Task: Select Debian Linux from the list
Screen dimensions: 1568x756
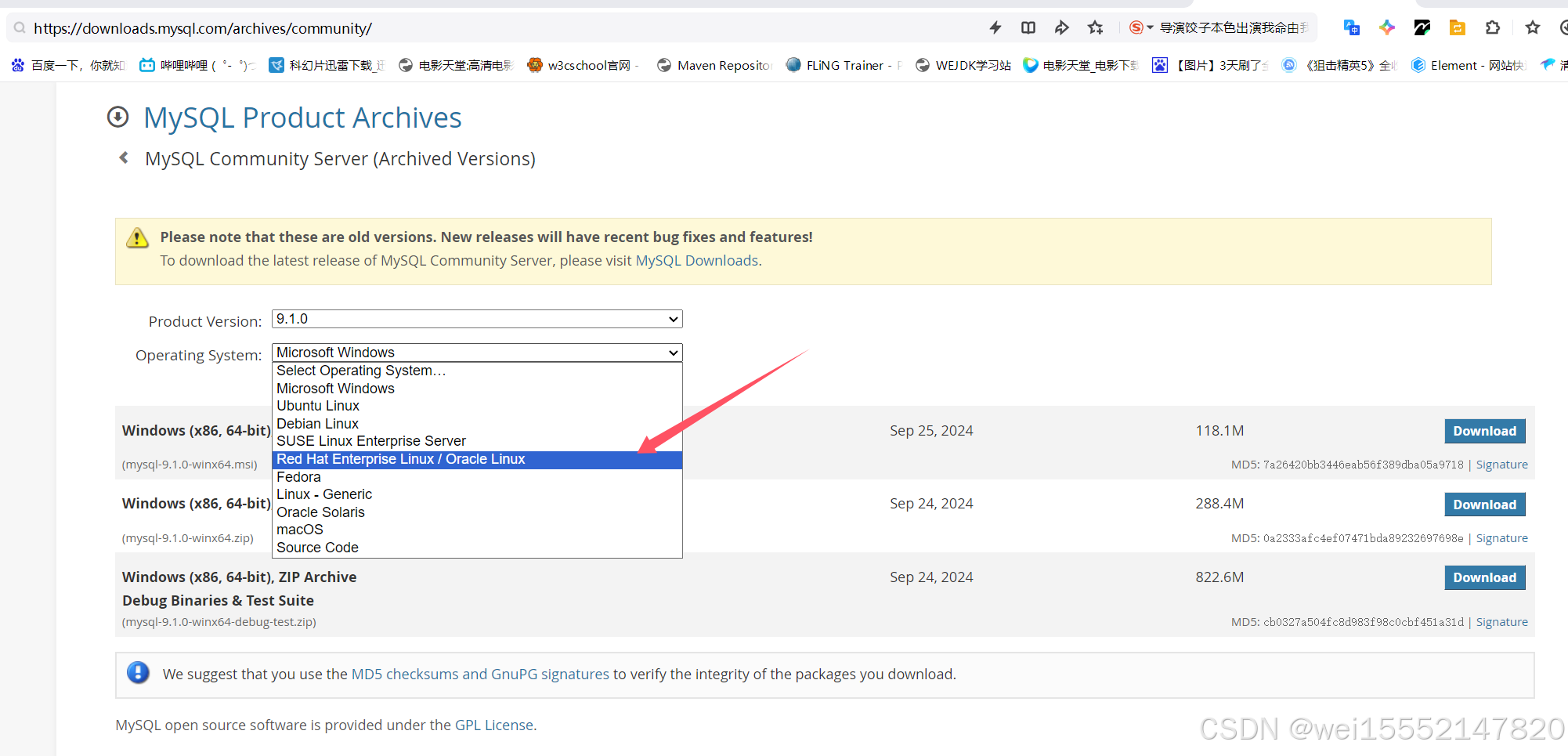Action: 477,424
